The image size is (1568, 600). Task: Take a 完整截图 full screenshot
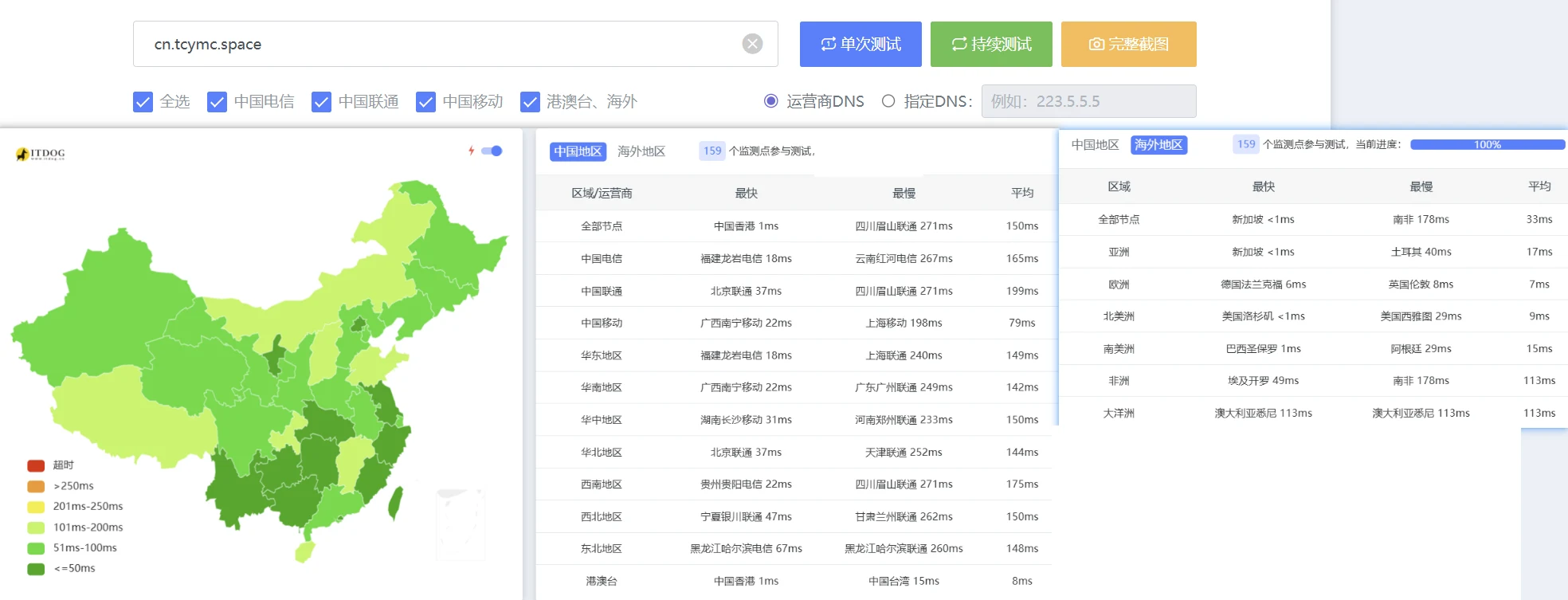coord(1129,44)
